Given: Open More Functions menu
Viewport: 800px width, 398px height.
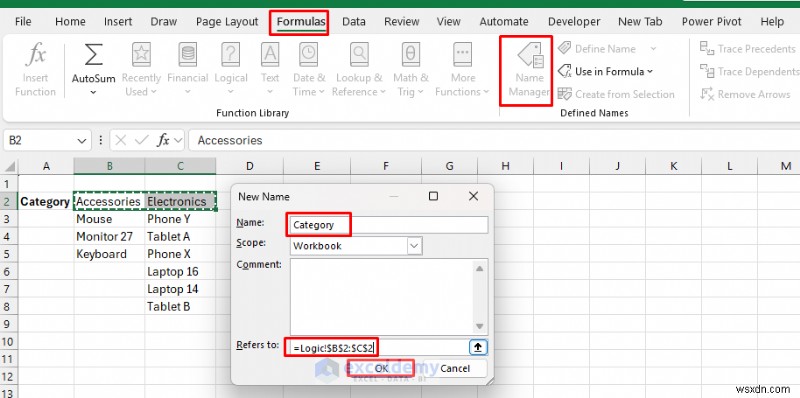Looking at the screenshot, I should point(462,69).
